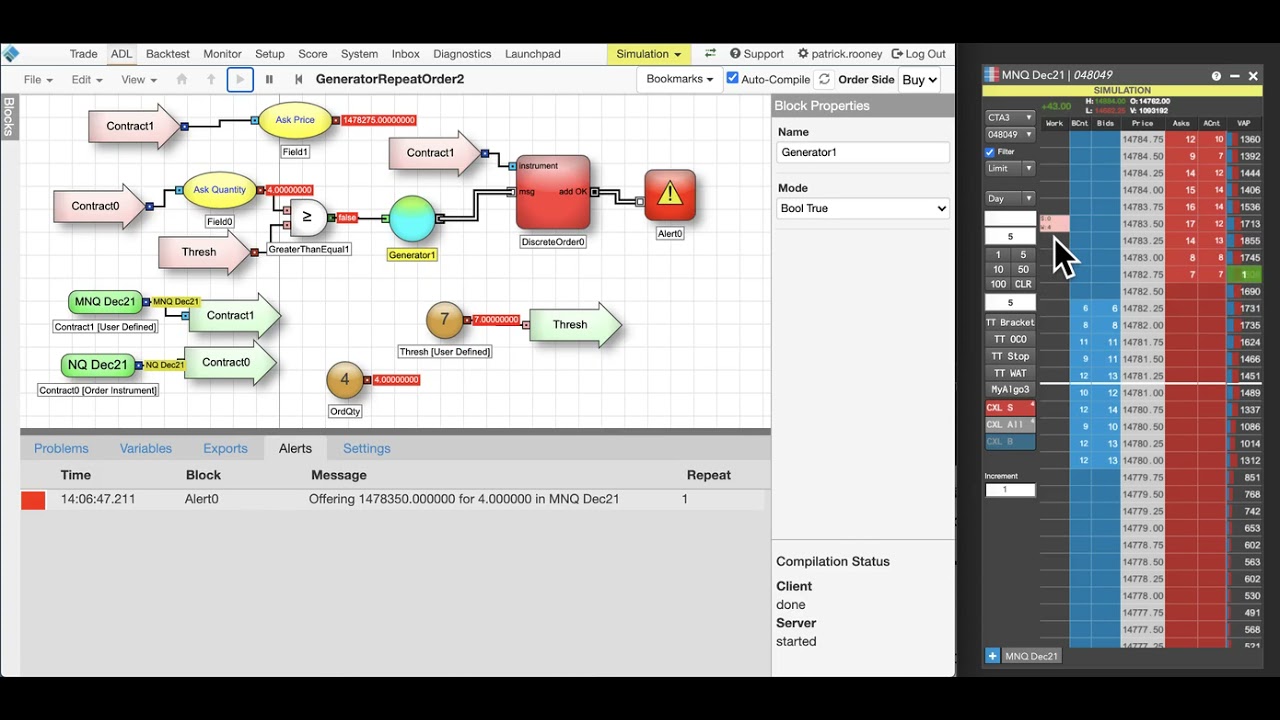Screen dimensions: 1280x720
Task: Add a new tab with plus icon
Action: (x=992, y=656)
